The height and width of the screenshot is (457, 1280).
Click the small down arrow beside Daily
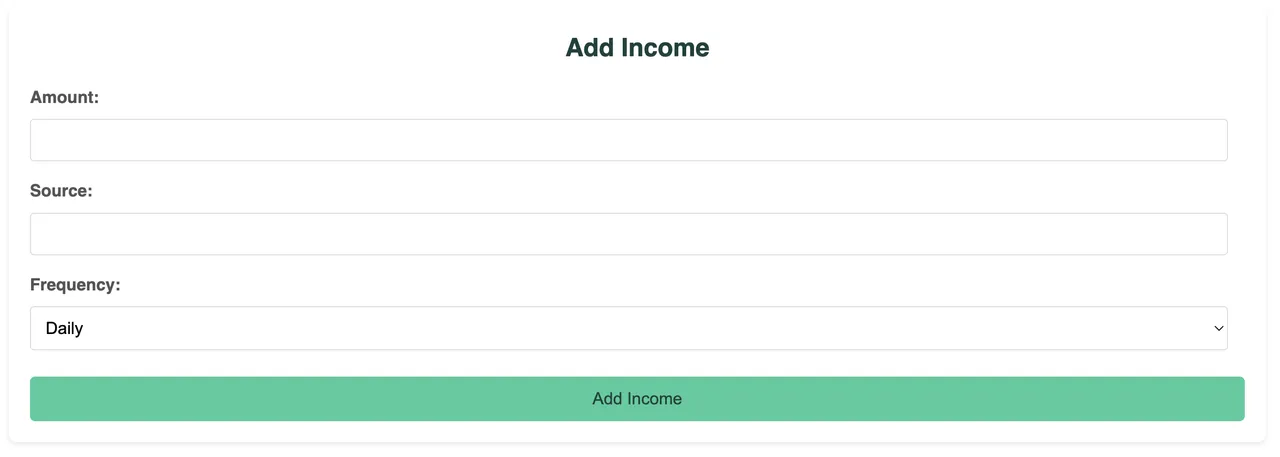(1218, 328)
